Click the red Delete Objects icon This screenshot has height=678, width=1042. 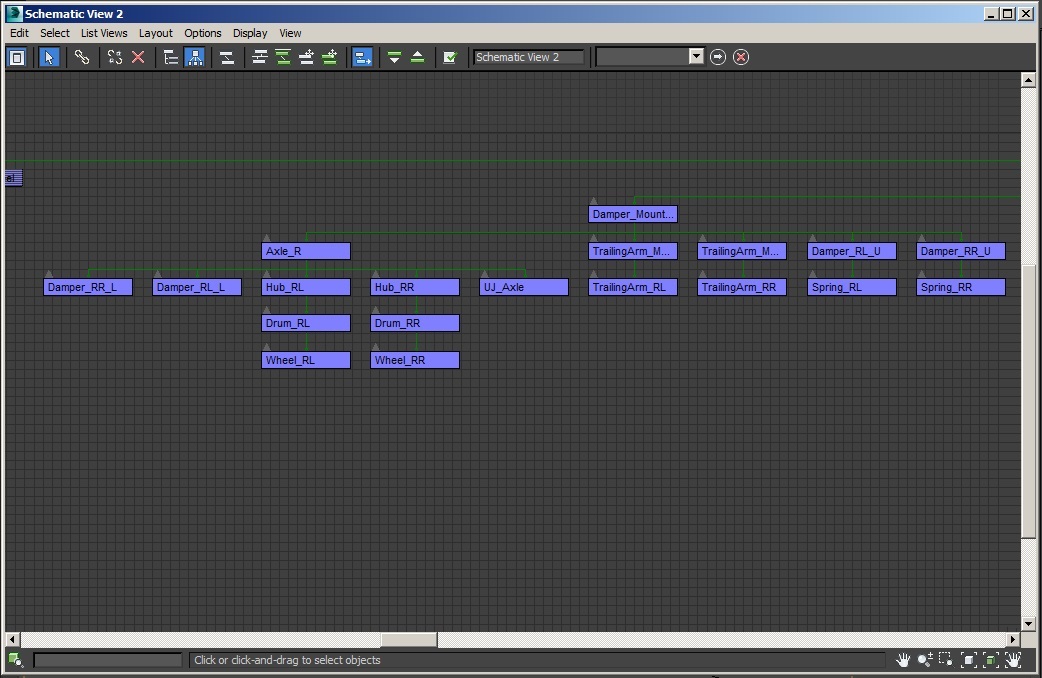point(138,57)
